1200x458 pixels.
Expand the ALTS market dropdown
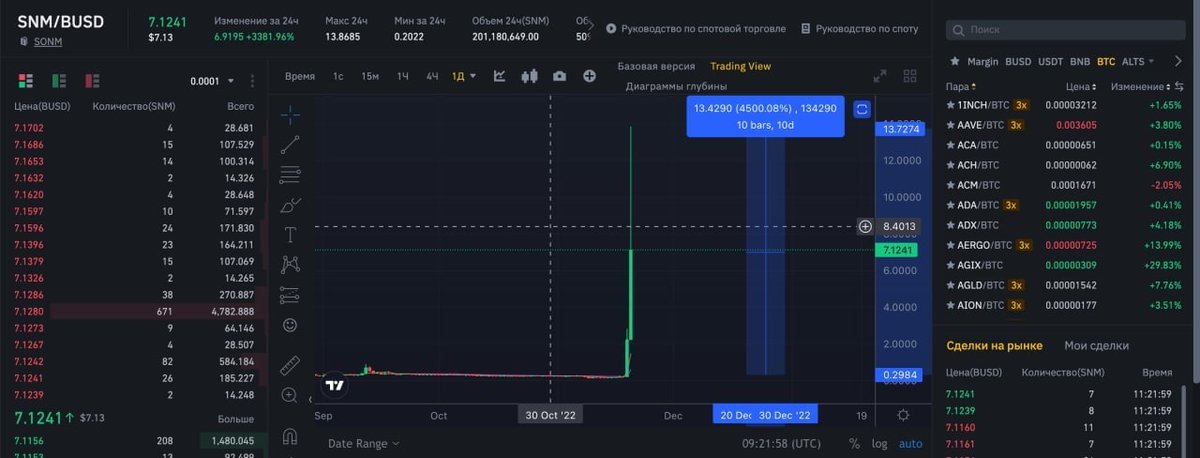[x=1138, y=62]
